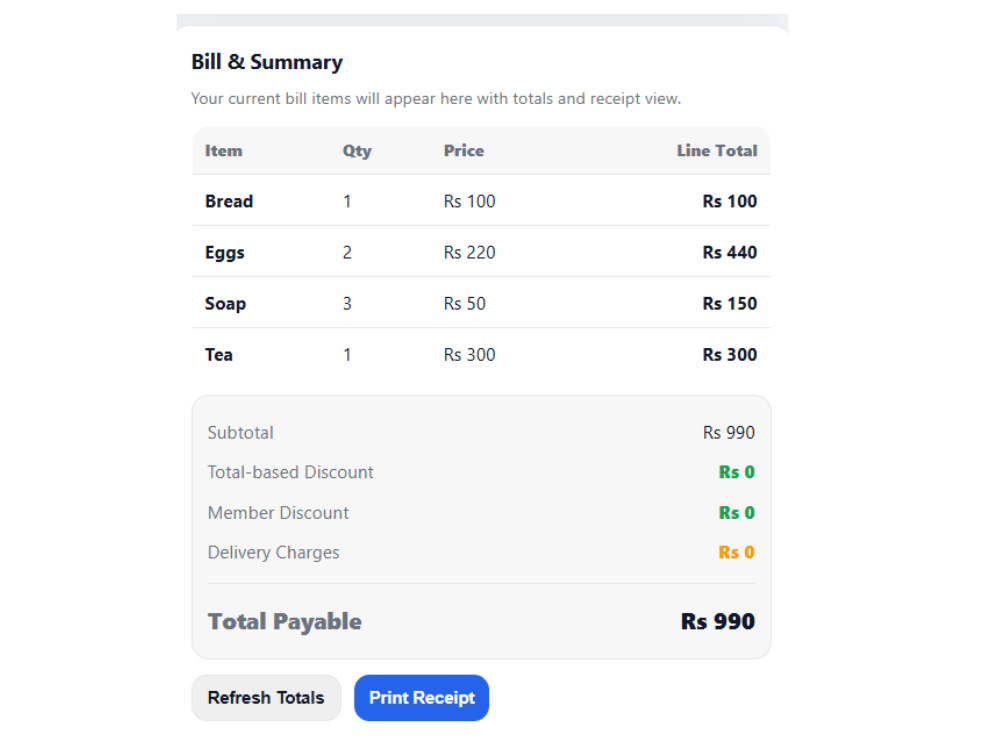The height and width of the screenshot is (750, 1000).
Task: Click the Tea line total Rs 300
Action: (730, 355)
